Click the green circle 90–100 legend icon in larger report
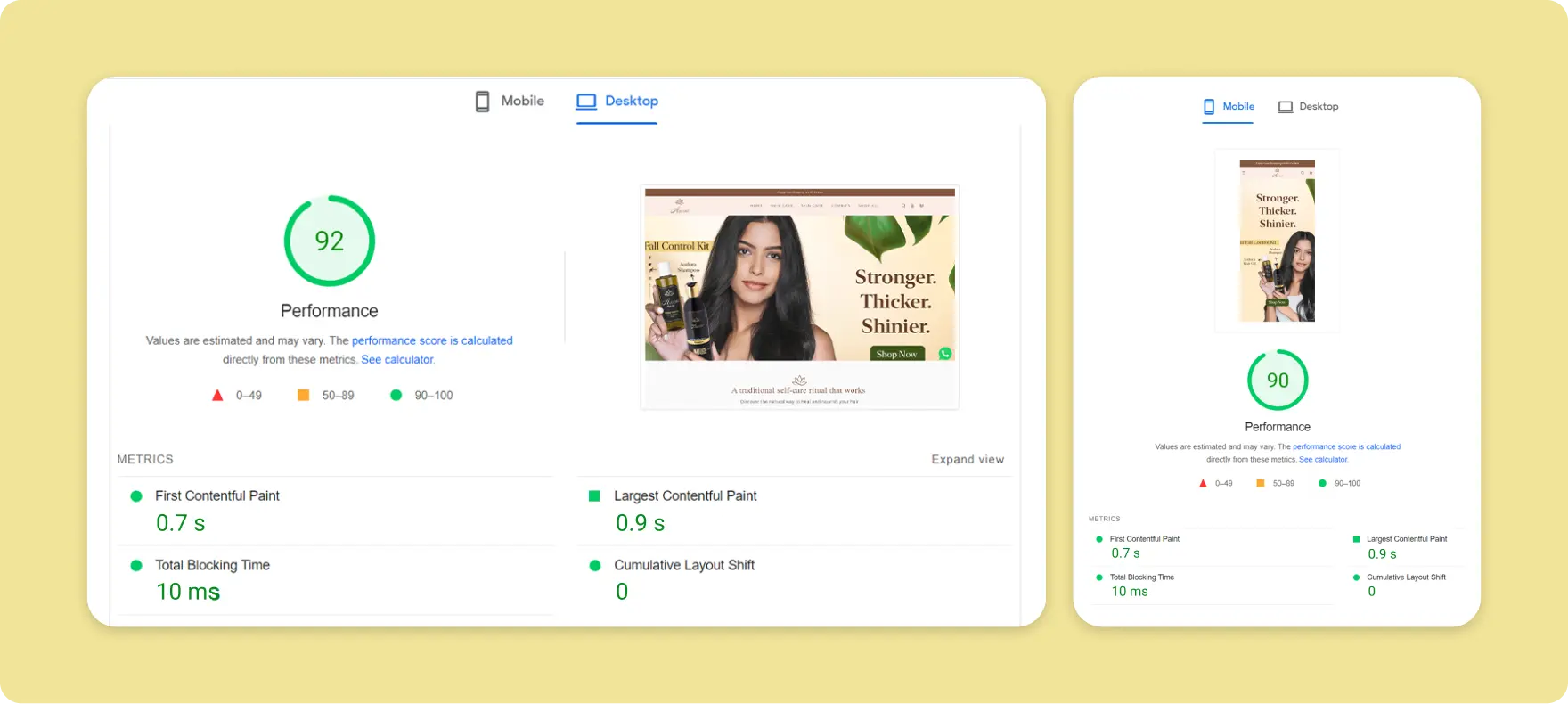This screenshot has width=1568, height=704. pyautogui.click(x=396, y=395)
